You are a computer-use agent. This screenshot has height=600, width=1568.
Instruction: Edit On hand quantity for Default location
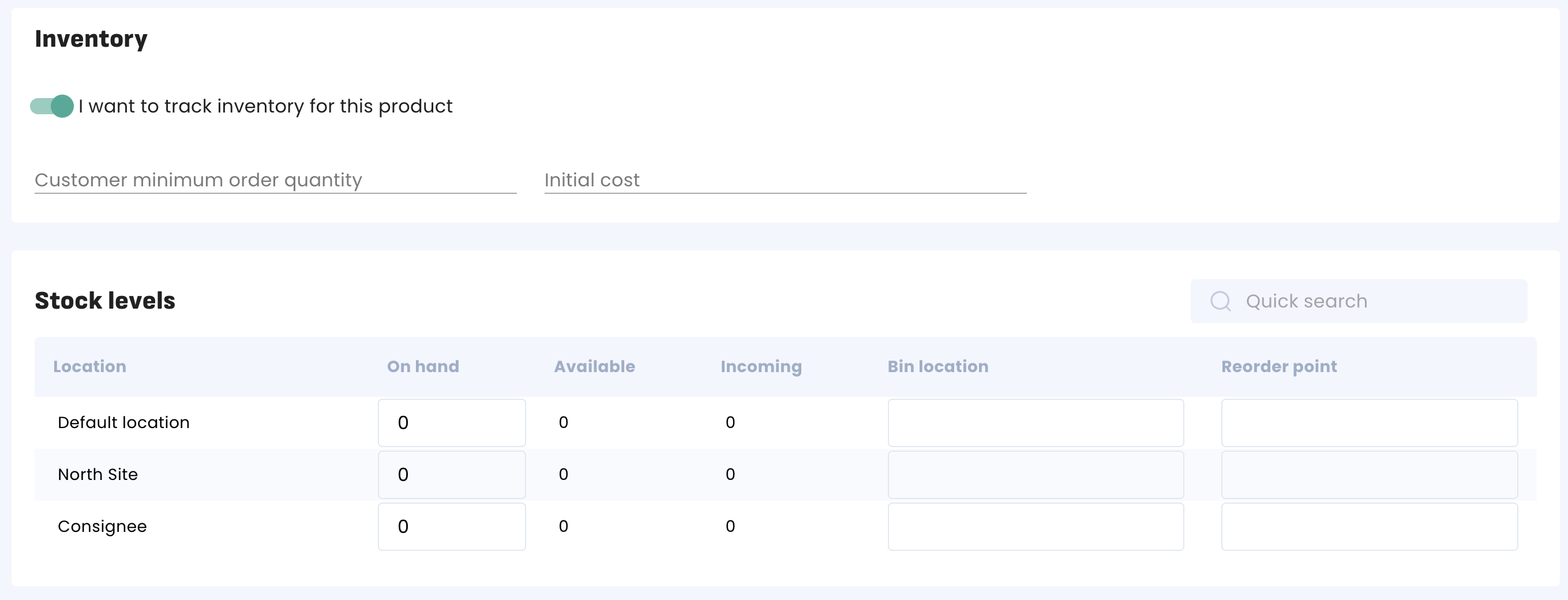[451, 423]
